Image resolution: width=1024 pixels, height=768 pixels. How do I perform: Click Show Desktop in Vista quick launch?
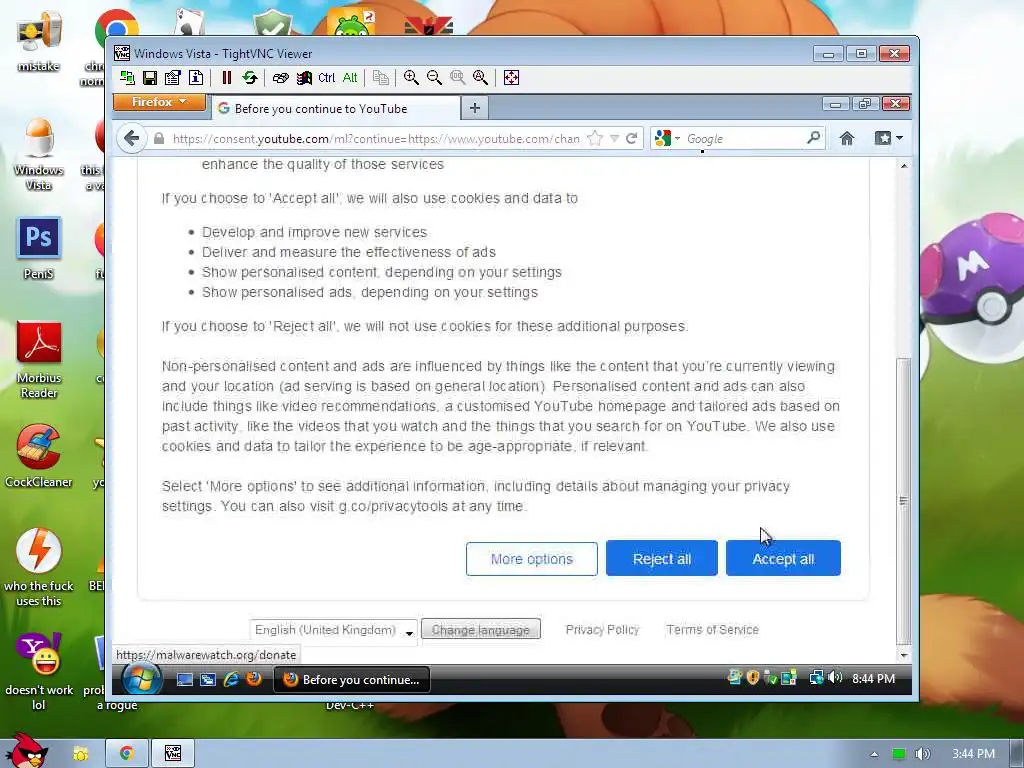pos(185,680)
